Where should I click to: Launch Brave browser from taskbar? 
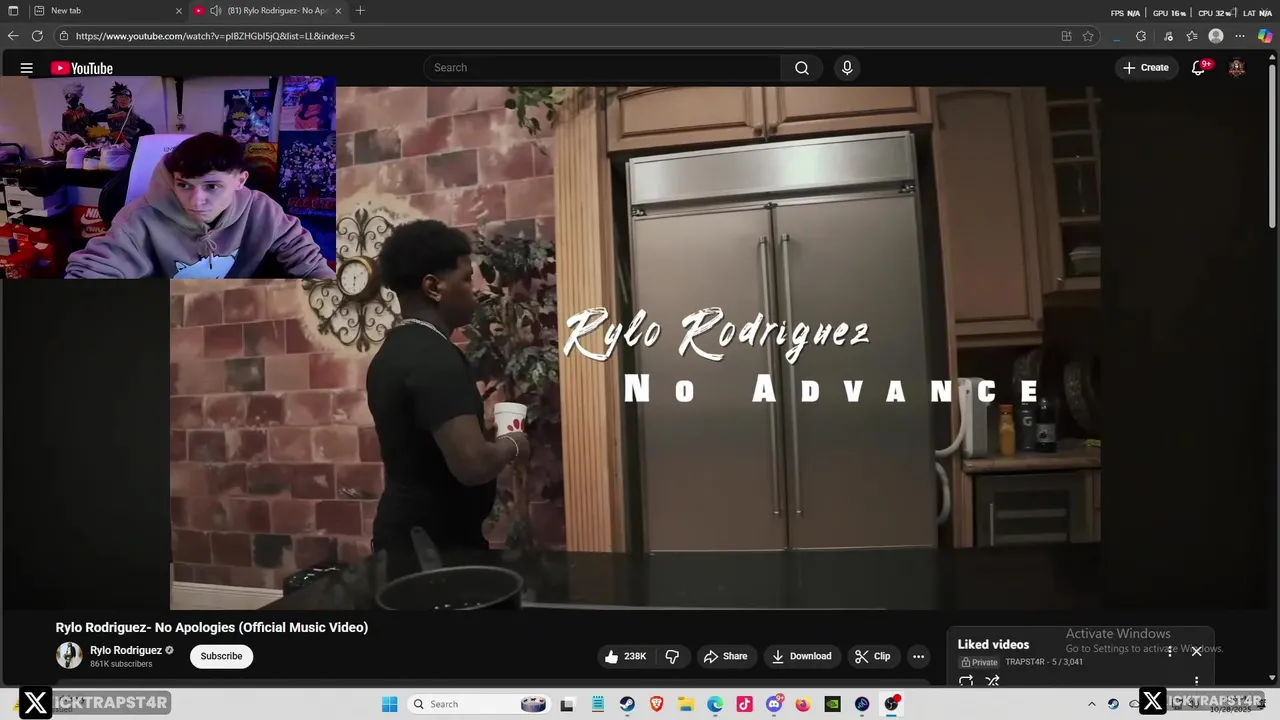tap(656, 704)
